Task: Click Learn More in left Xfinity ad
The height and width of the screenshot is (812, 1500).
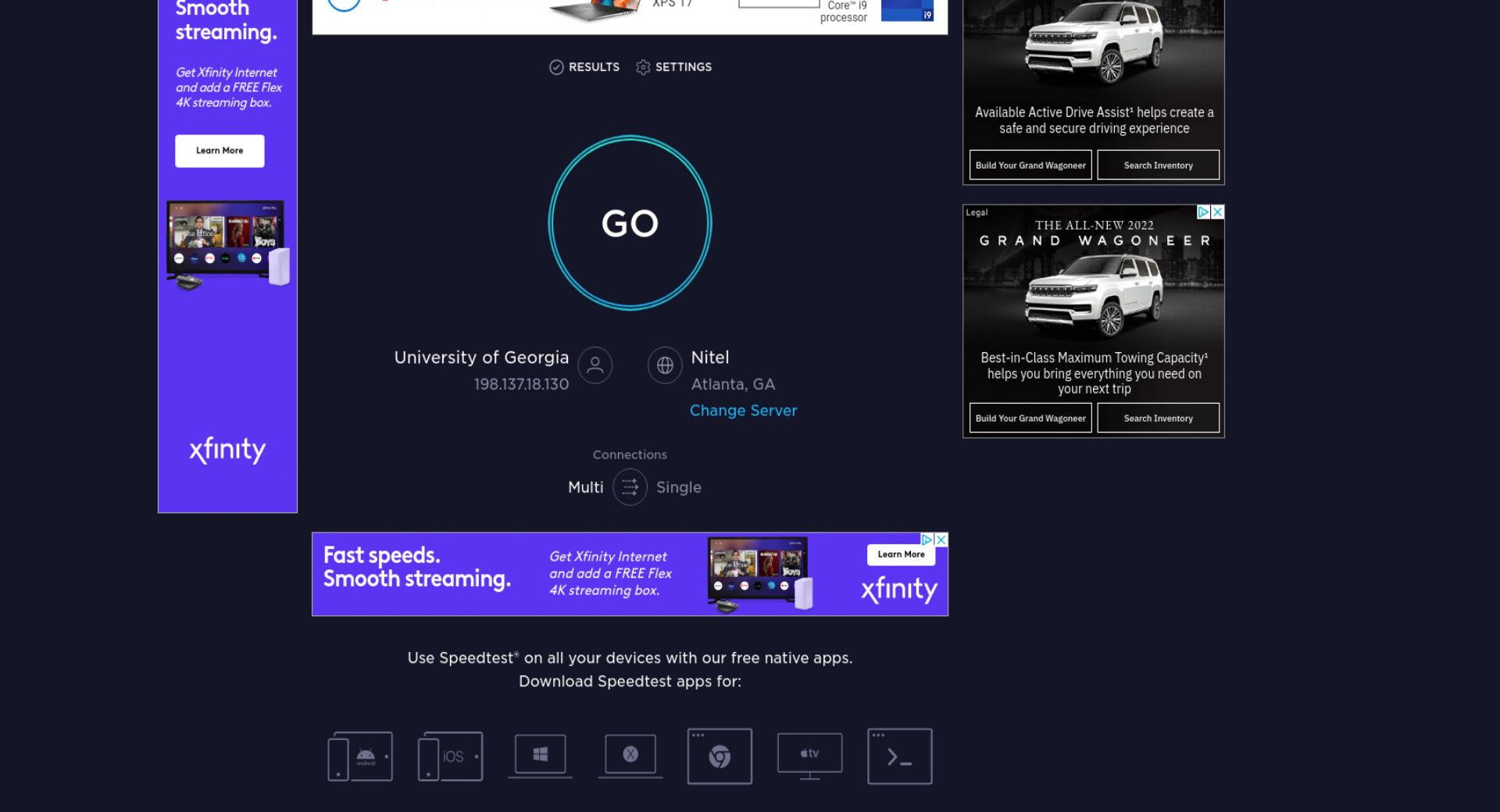Action: [x=220, y=151]
